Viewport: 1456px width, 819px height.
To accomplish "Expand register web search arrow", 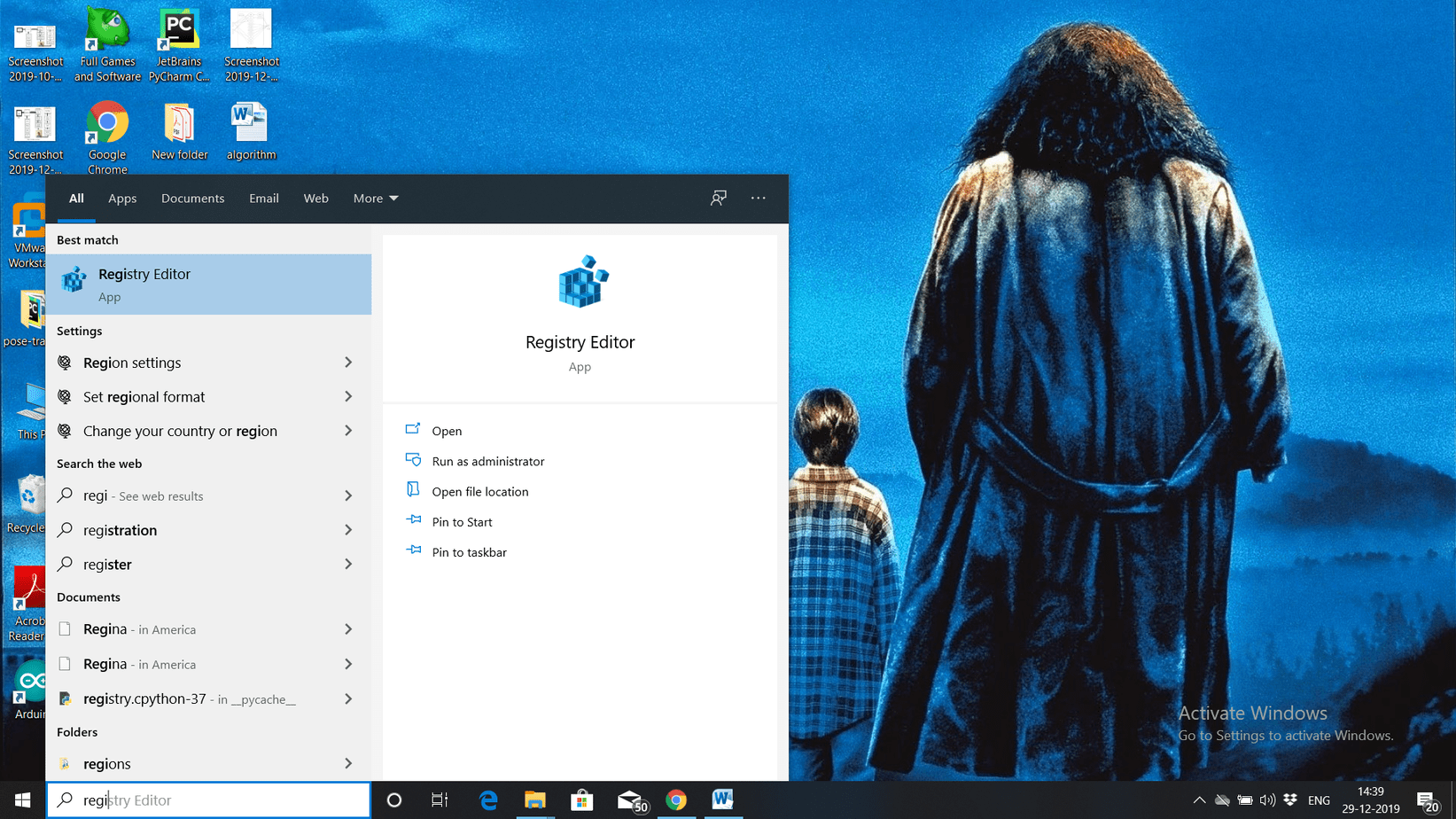I will click(348, 564).
